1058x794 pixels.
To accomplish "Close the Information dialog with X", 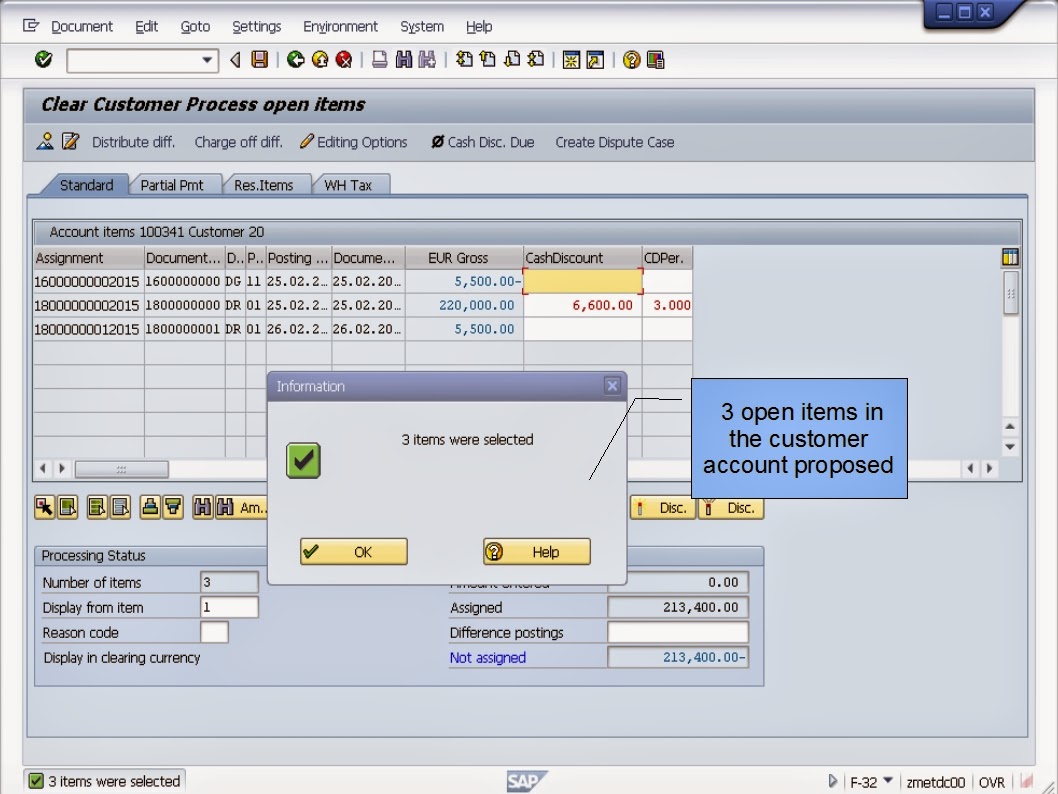I will [x=612, y=386].
